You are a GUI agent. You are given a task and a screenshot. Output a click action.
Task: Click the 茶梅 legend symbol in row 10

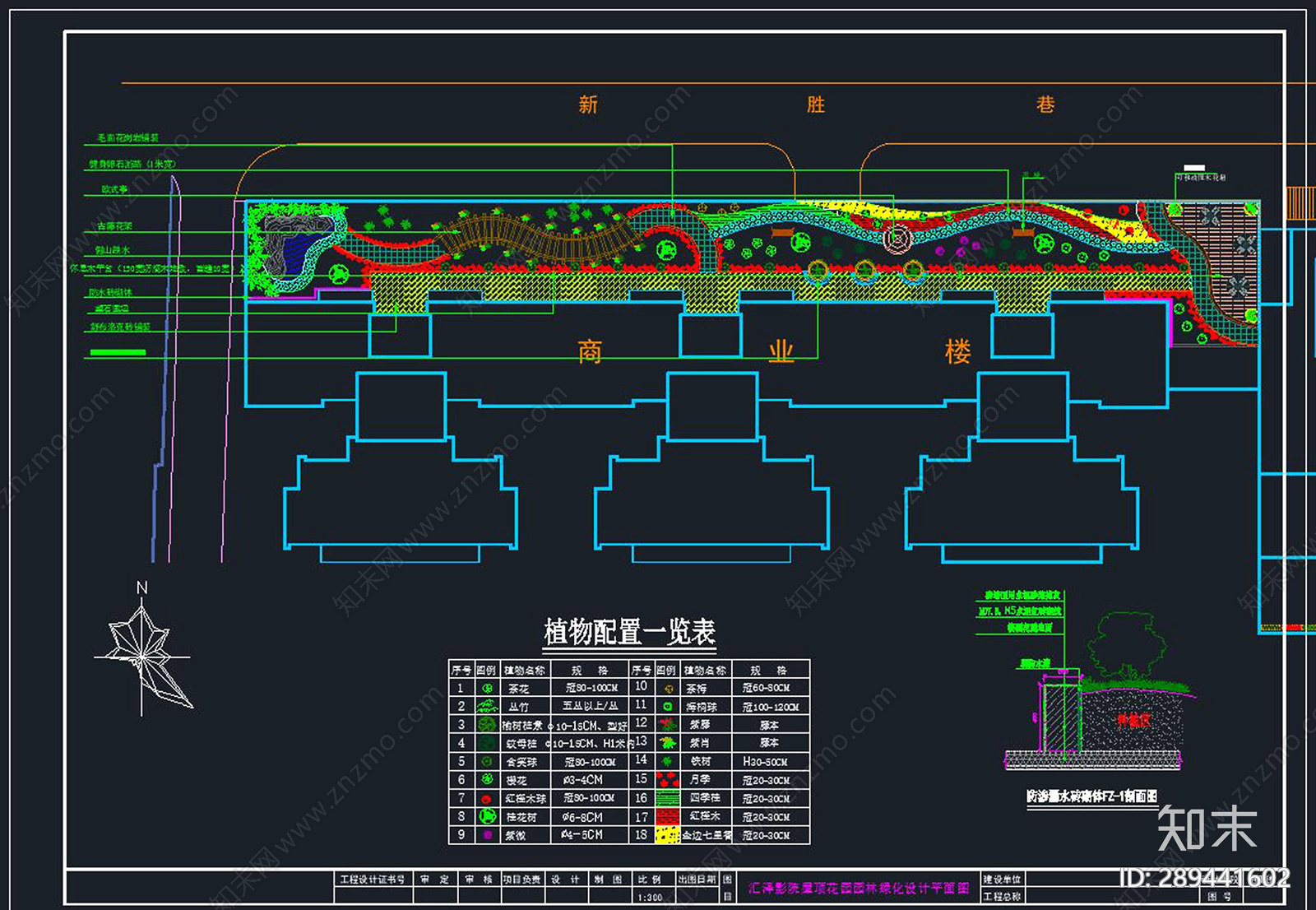(x=668, y=688)
